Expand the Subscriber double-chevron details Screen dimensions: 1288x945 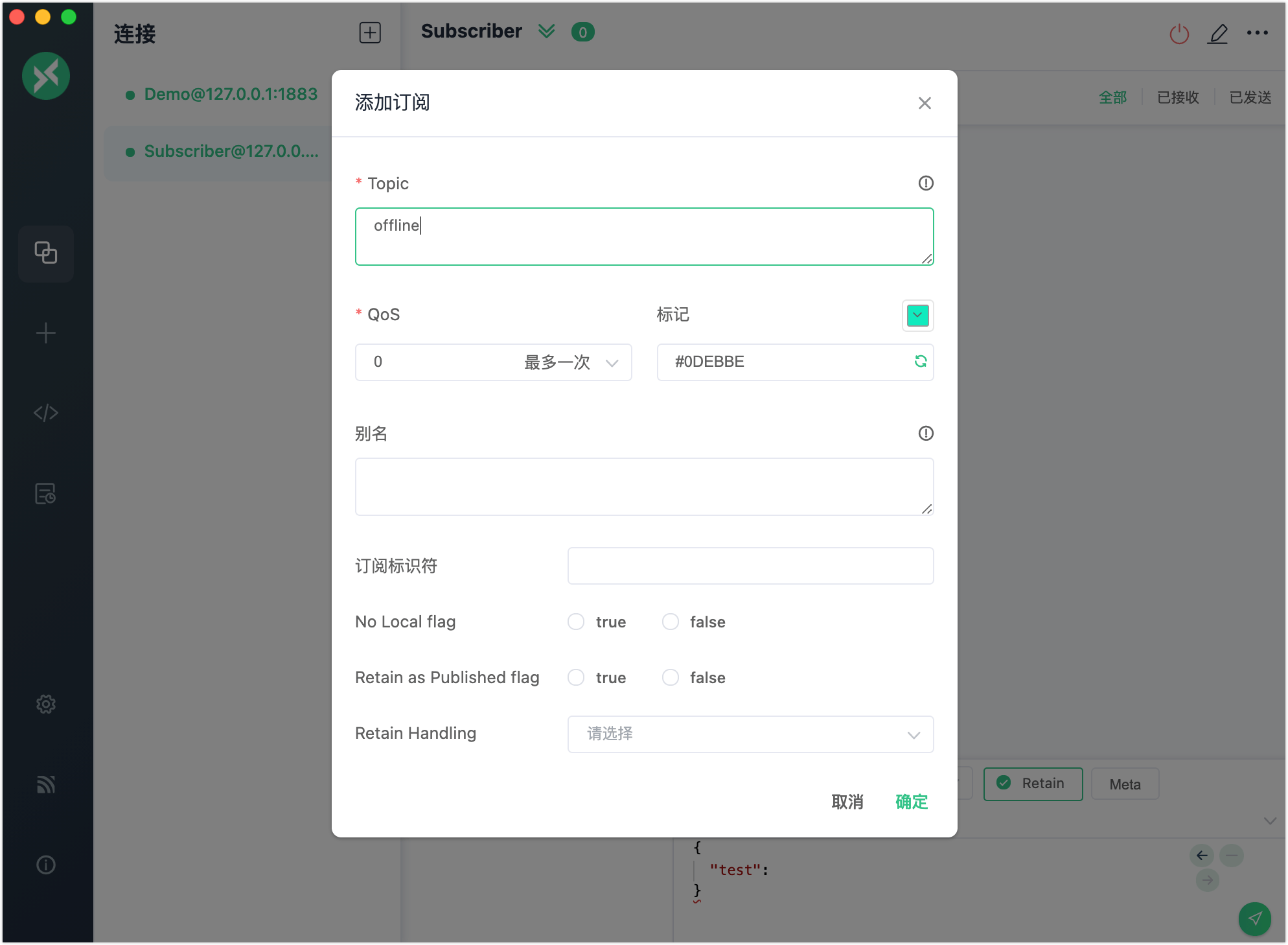tap(546, 32)
